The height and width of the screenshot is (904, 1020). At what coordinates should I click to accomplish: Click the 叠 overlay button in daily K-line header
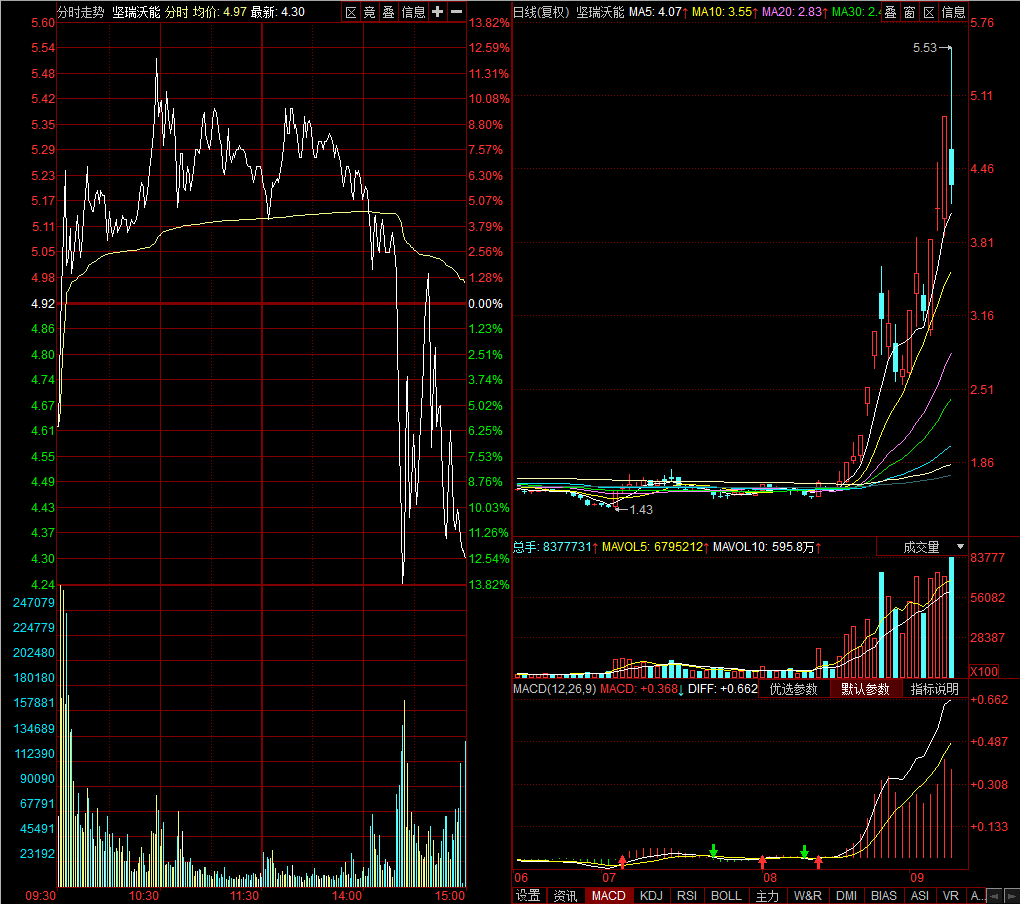click(891, 12)
